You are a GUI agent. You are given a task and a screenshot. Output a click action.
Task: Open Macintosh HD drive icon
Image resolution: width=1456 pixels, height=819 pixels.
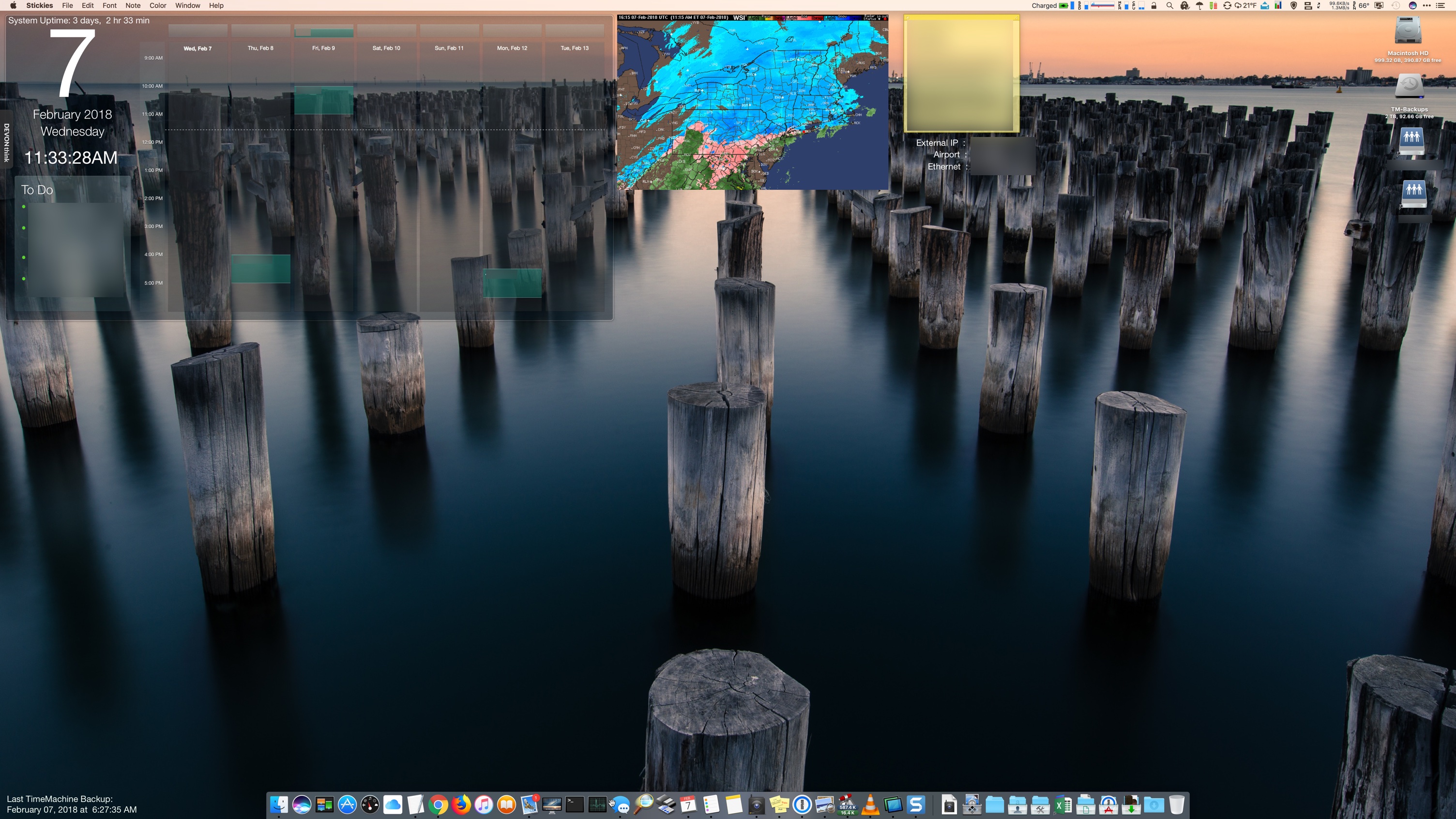point(1408,31)
